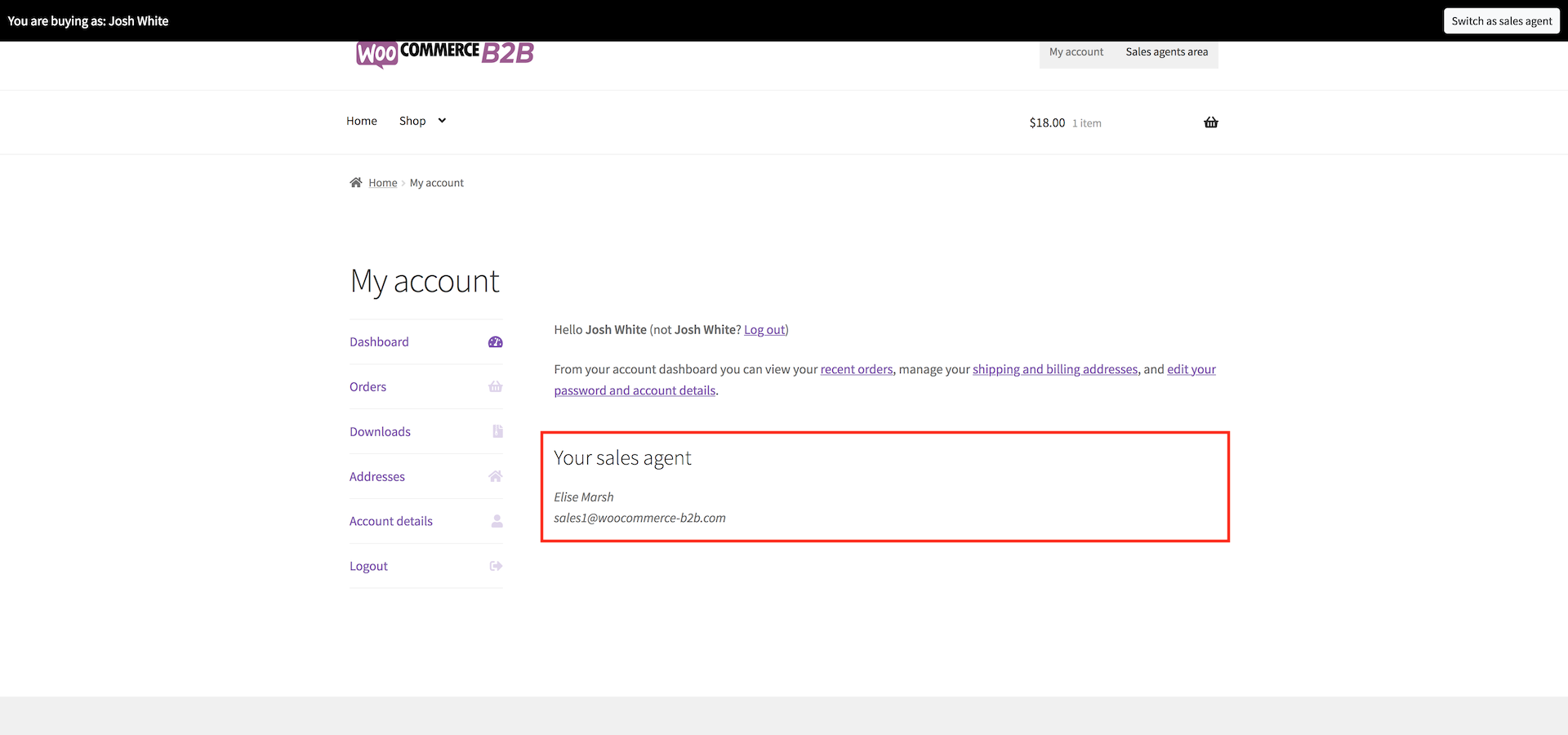Open the Home navigation menu item
1568x735 pixels.
tap(361, 120)
